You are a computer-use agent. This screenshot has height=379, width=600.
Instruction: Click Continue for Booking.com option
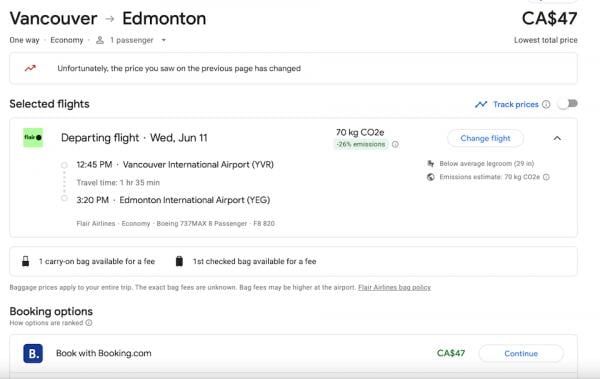coord(521,353)
